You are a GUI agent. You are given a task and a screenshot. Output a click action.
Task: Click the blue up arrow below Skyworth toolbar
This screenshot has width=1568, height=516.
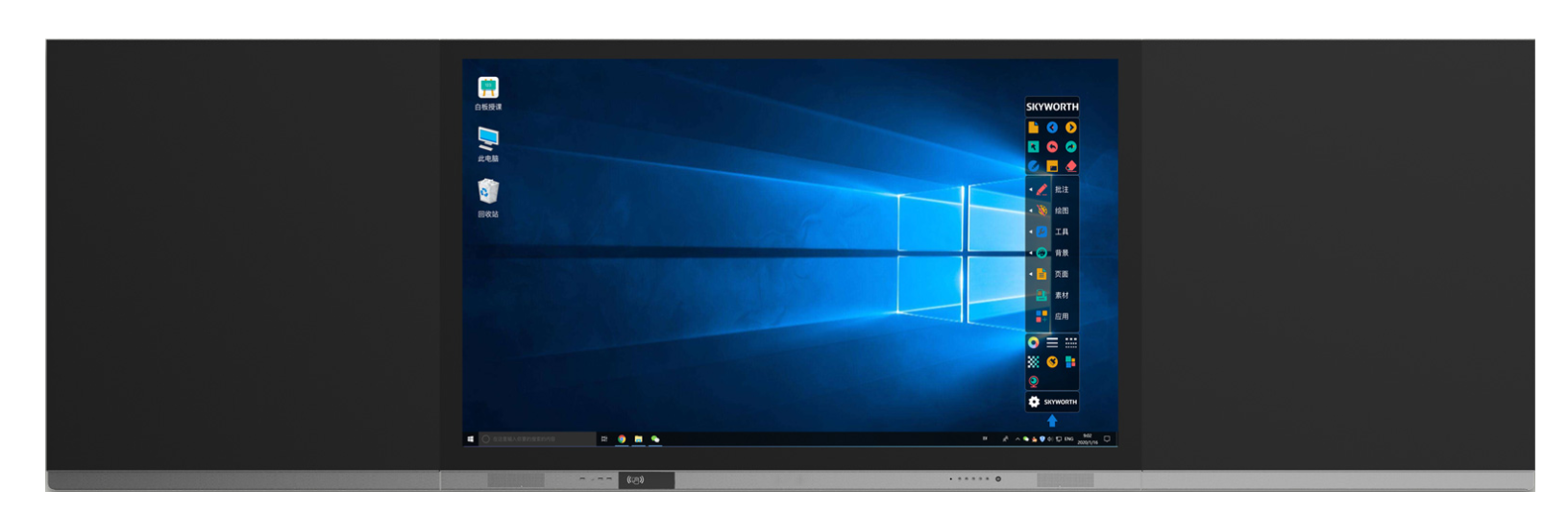coord(1052,421)
